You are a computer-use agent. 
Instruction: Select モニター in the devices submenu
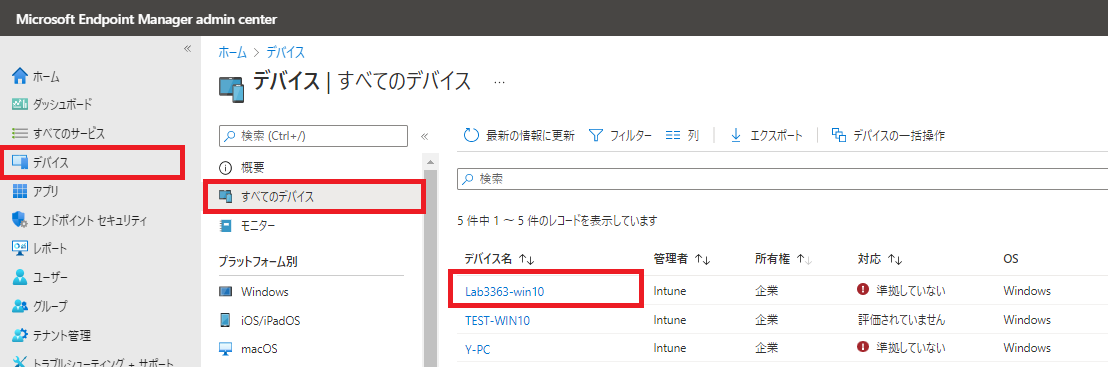[258, 226]
